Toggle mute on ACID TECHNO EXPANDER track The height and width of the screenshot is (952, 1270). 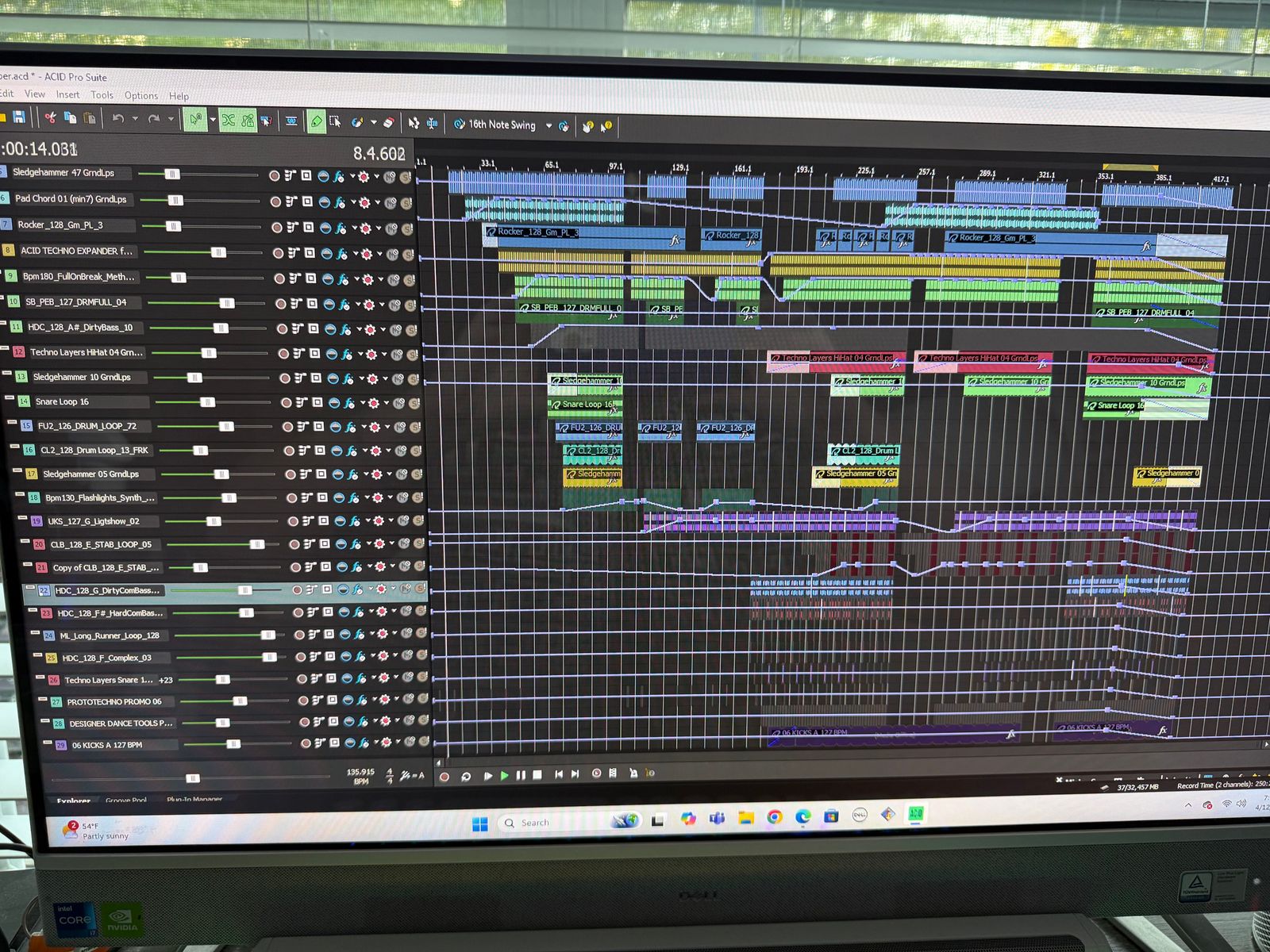[393, 255]
